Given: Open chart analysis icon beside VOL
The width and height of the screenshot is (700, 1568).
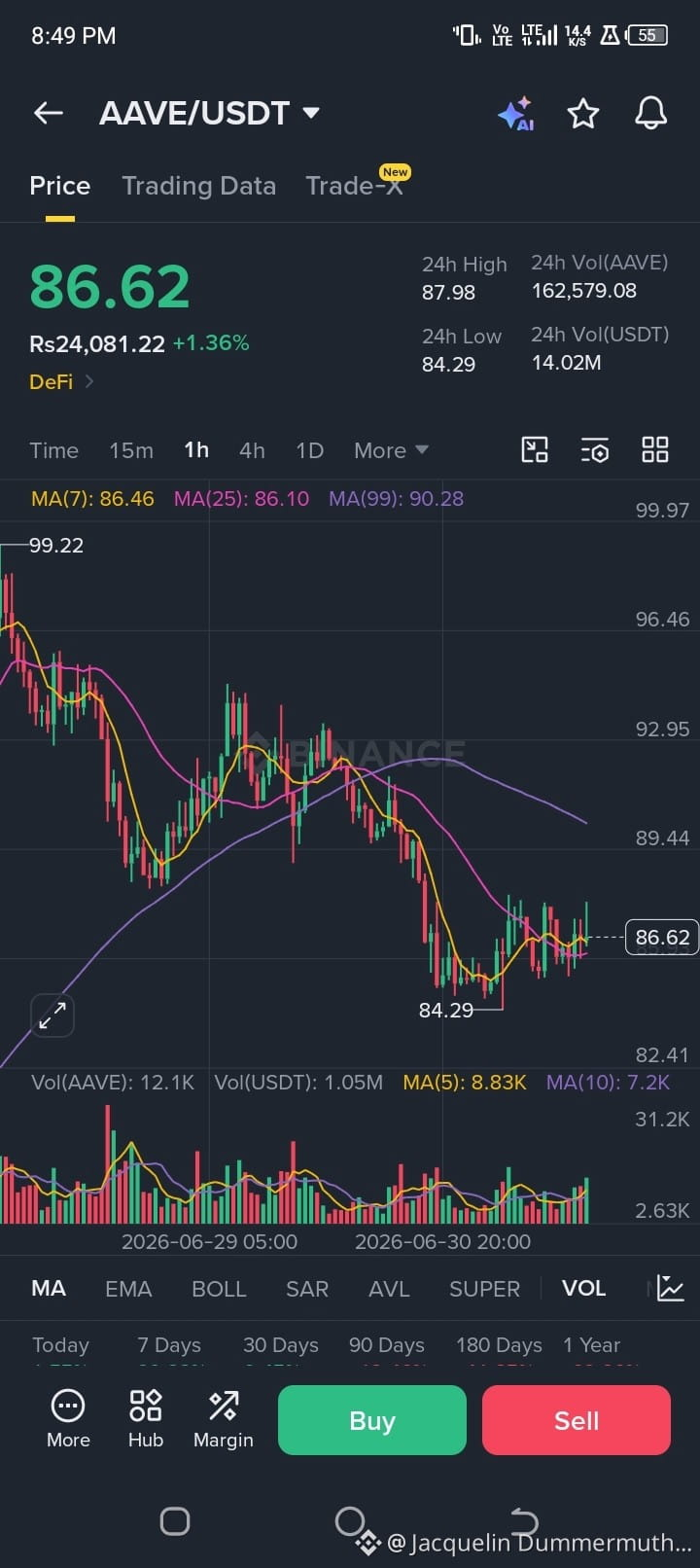Looking at the screenshot, I should (671, 1288).
